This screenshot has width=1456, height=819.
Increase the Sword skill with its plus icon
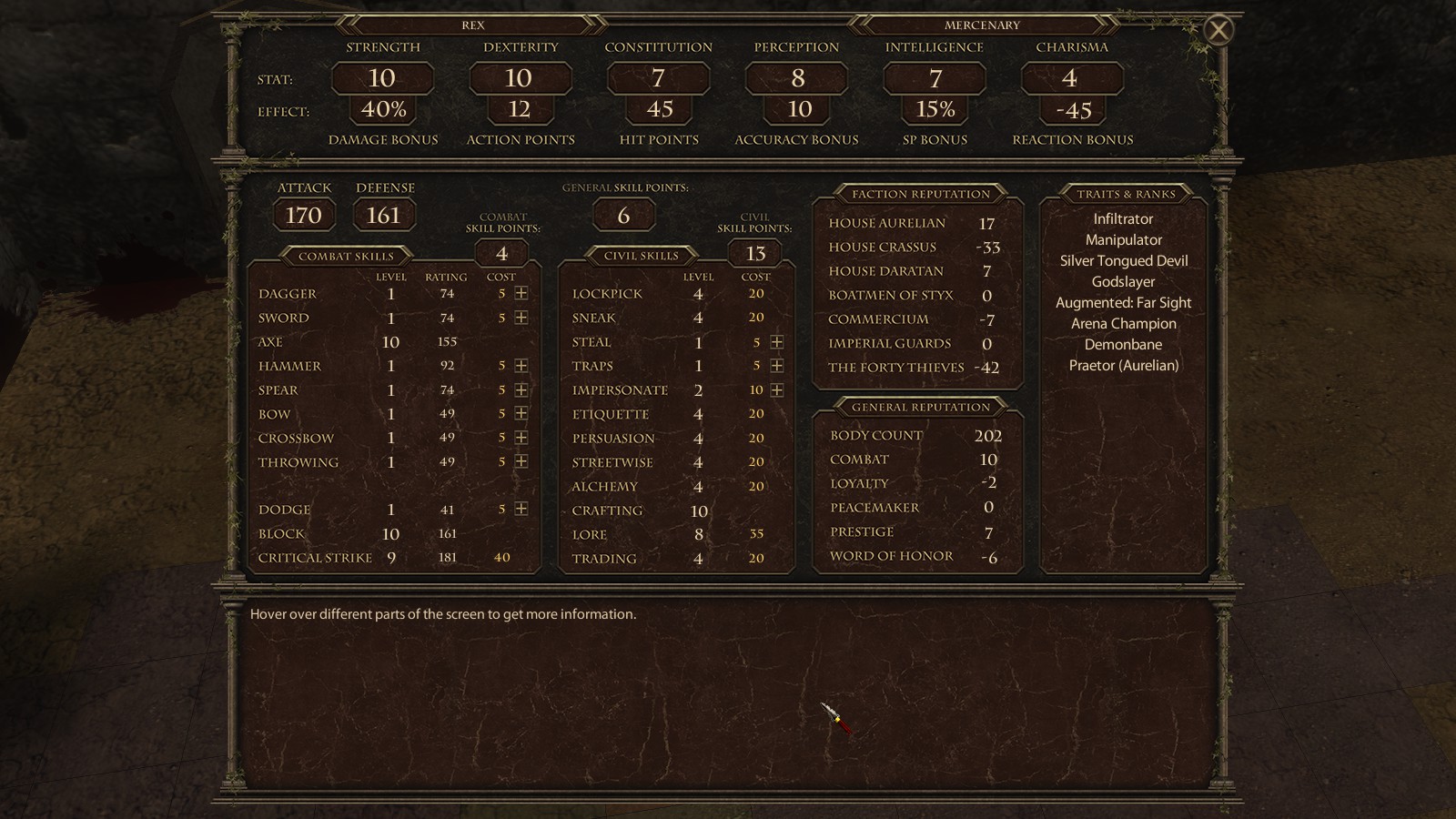point(521,318)
